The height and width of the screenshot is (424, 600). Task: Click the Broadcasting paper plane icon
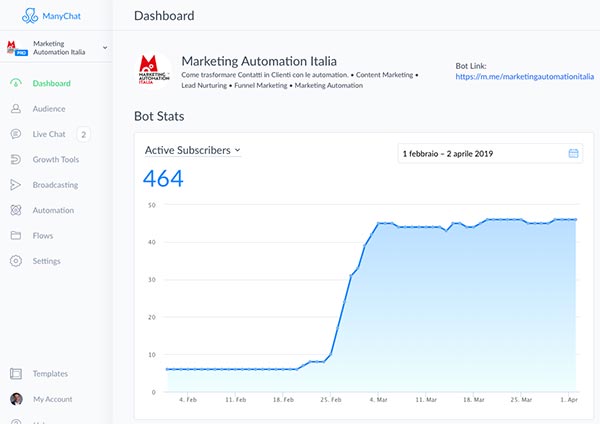[x=16, y=185]
